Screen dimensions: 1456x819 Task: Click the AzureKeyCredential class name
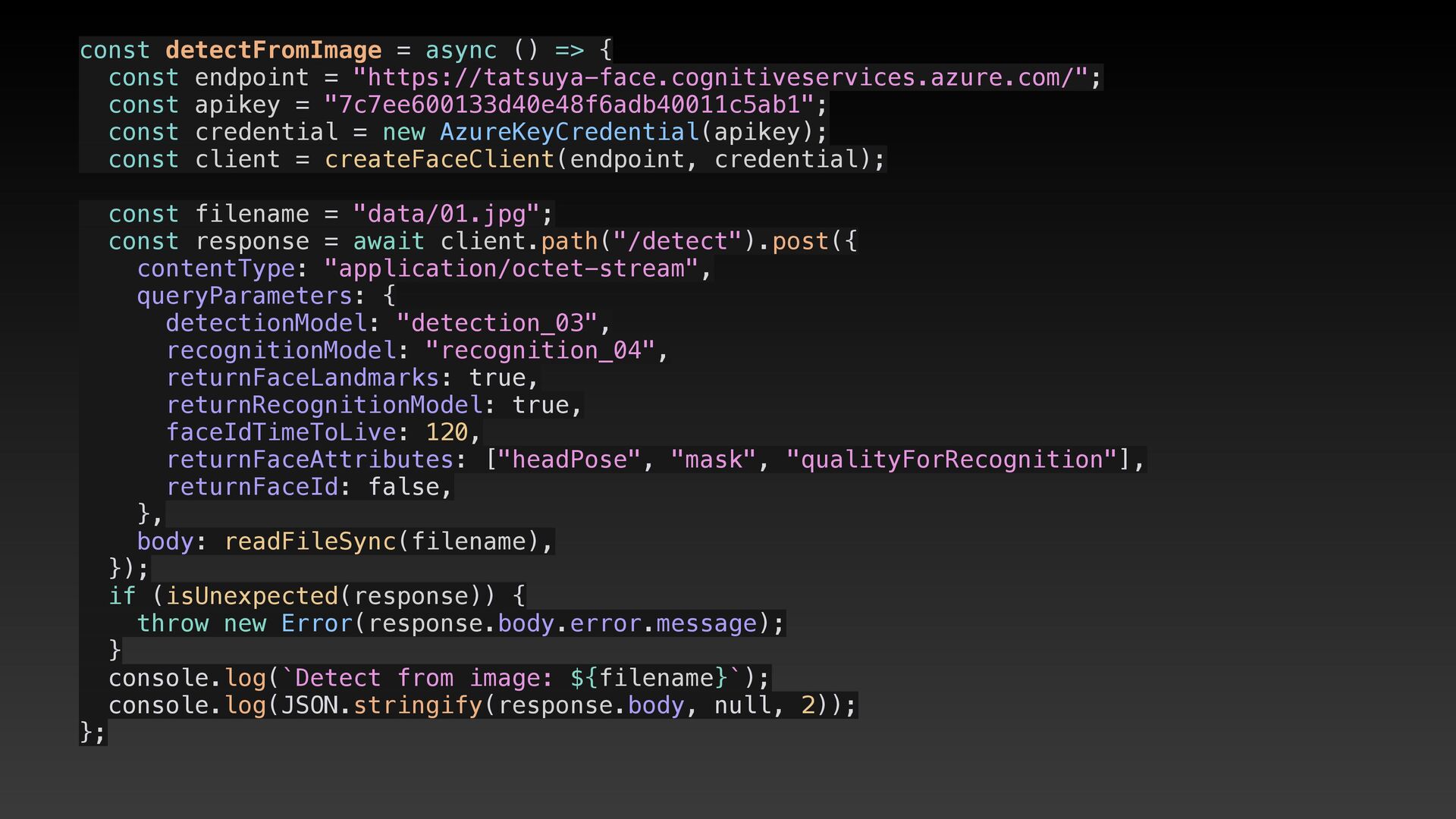click(x=569, y=132)
